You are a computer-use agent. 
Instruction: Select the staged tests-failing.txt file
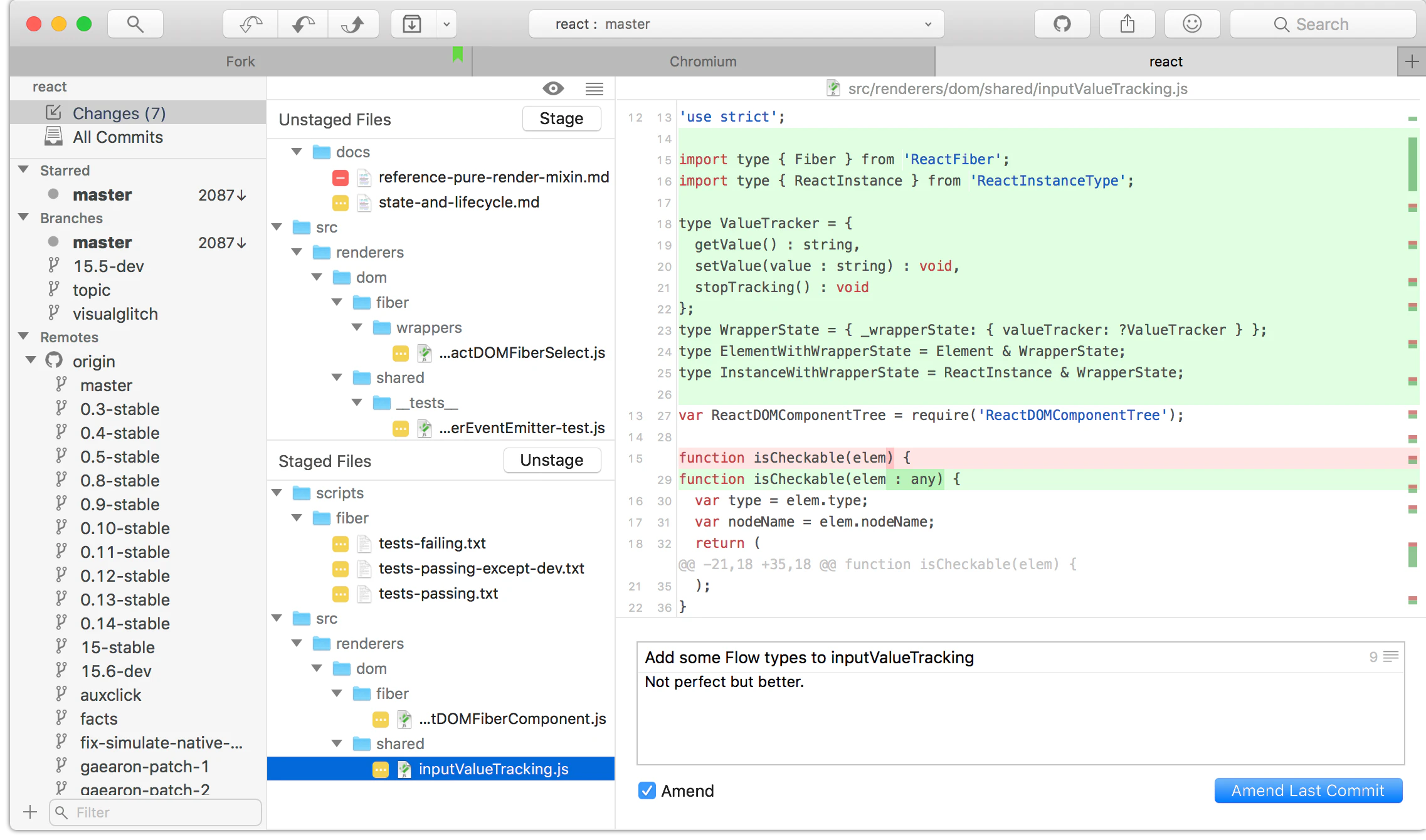pyautogui.click(x=441, y=543)
